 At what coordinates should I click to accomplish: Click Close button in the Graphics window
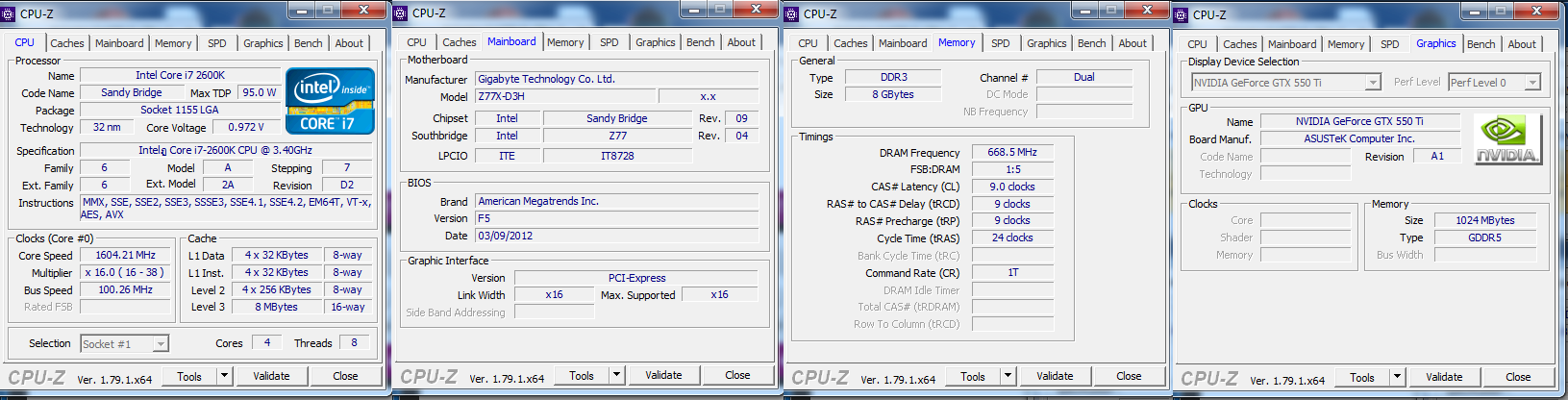(x=1518, y=377)
